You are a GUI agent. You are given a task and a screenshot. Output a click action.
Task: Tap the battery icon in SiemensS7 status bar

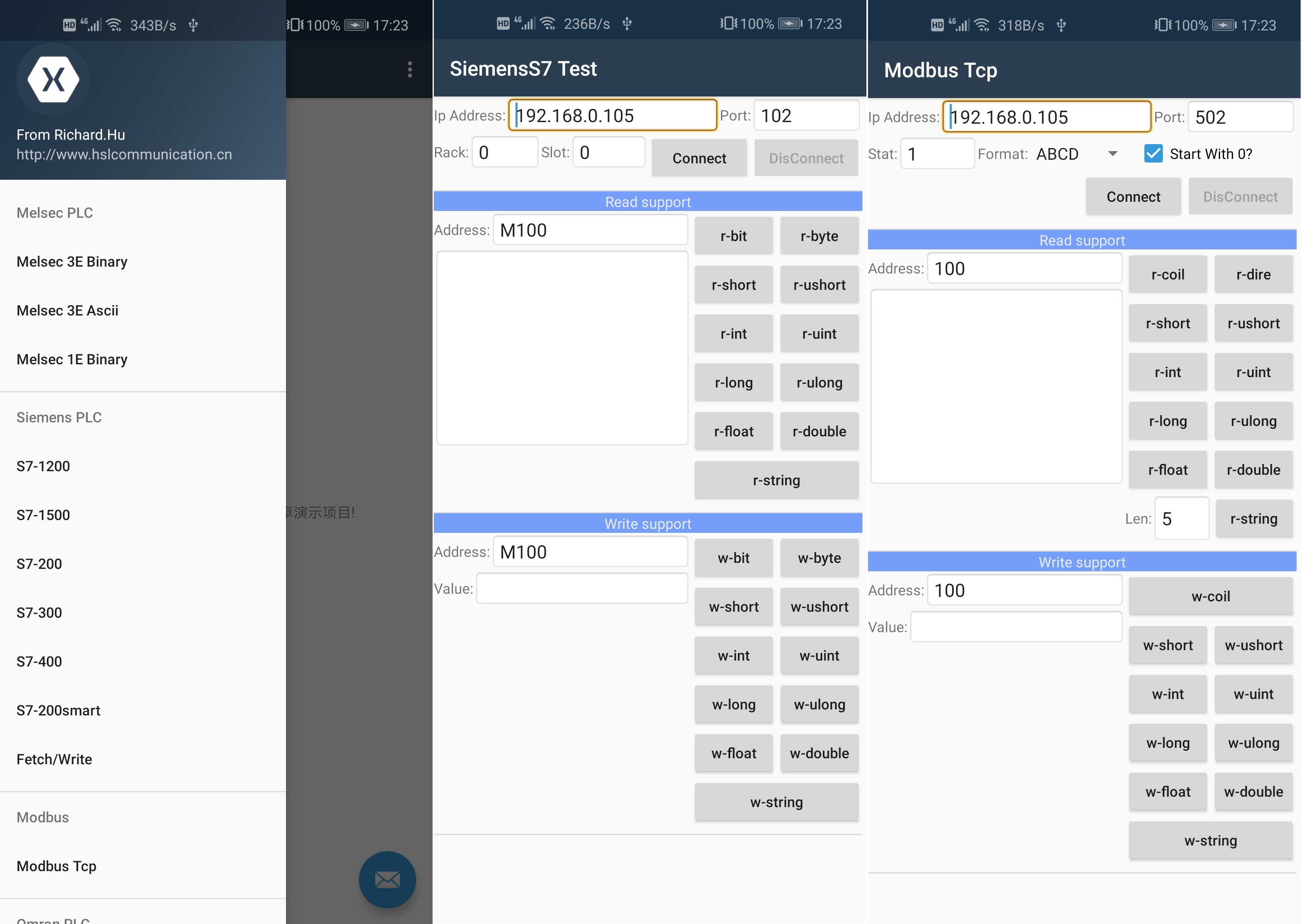(790, 24)
